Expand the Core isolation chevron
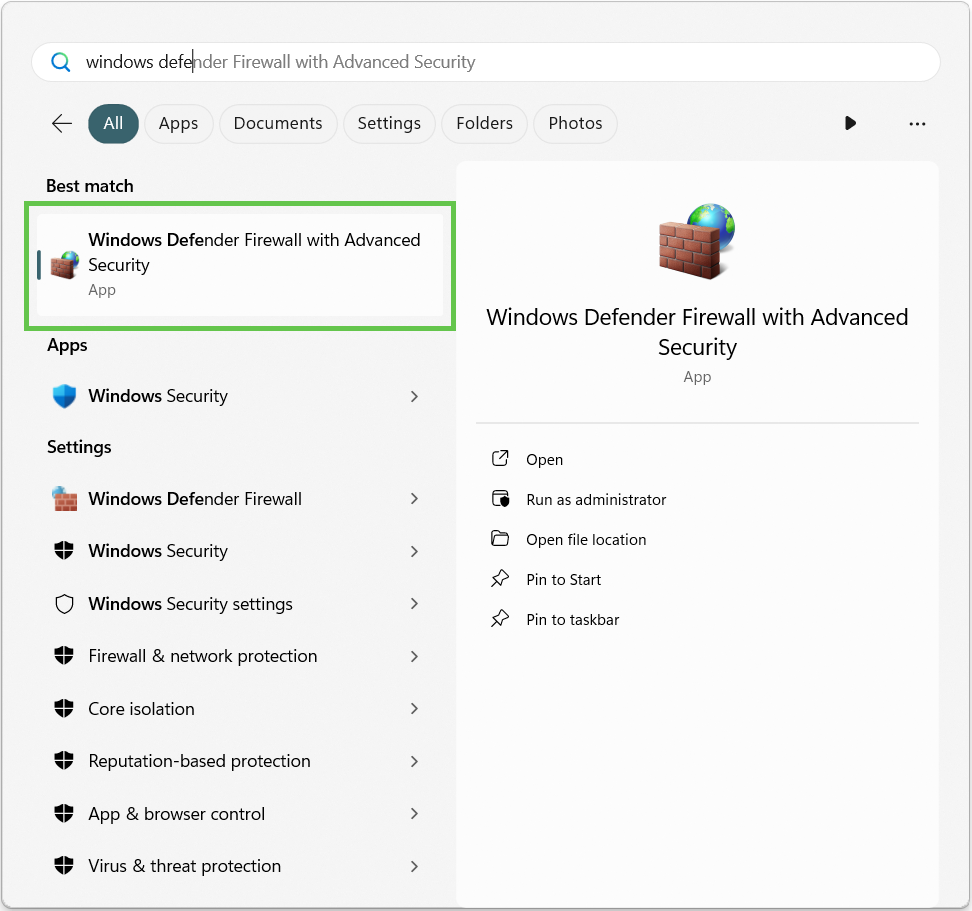 pyautogui.click(x=415, y=708)
